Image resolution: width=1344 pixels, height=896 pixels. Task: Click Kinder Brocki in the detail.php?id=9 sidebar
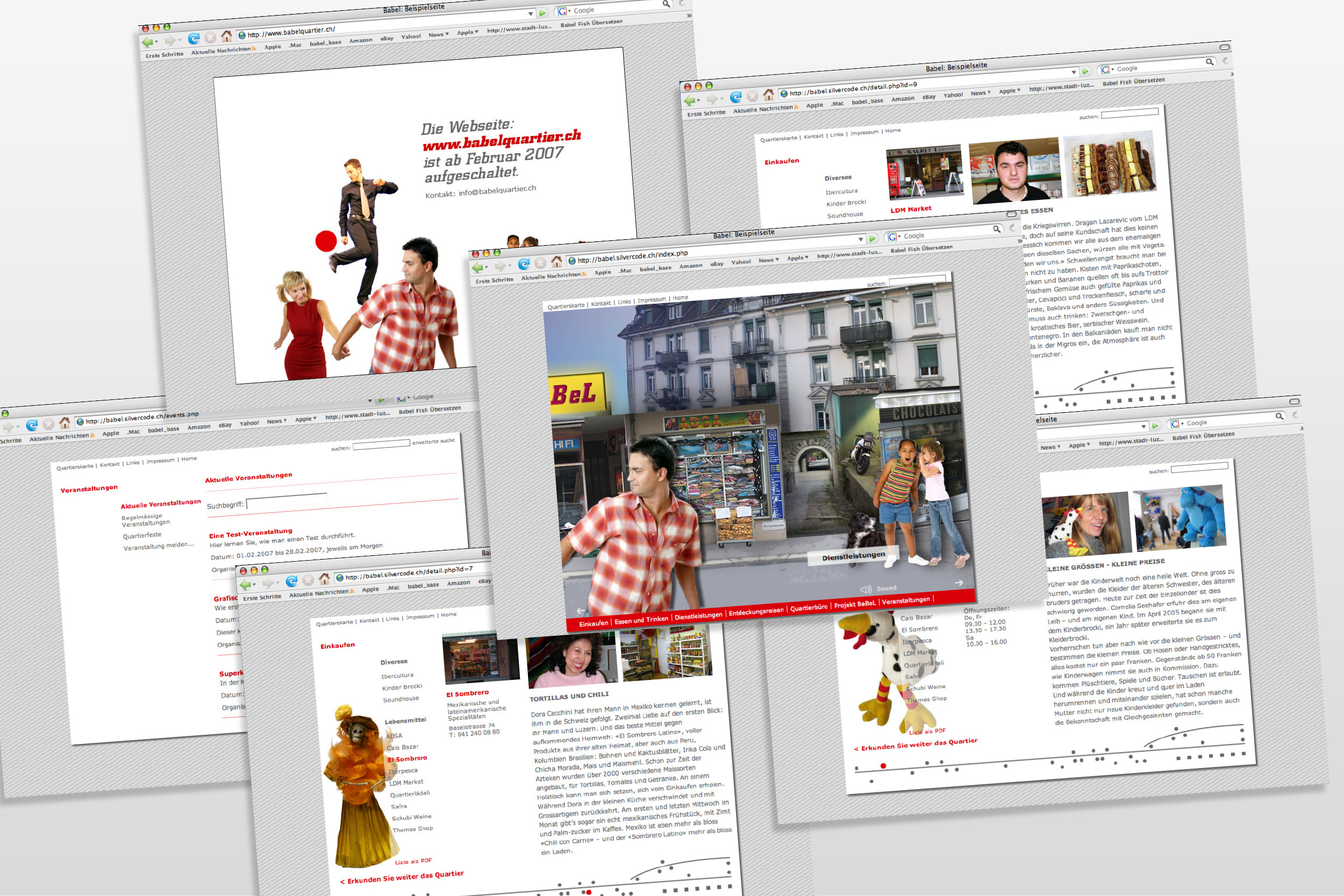[846, 203]
